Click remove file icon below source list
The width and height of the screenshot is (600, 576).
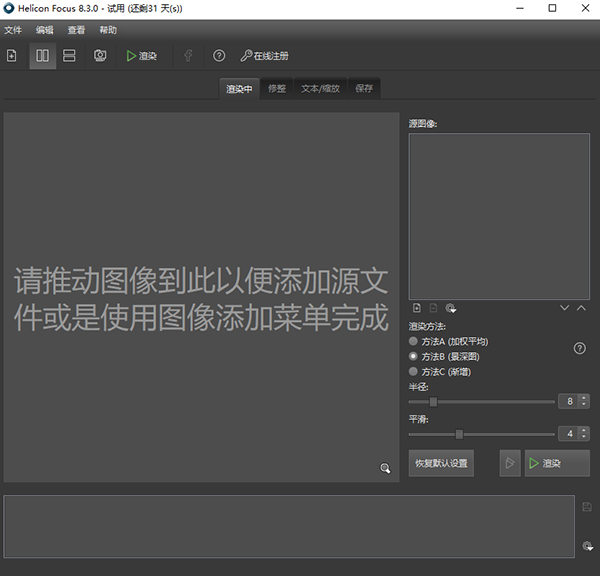tap(433, 308)
